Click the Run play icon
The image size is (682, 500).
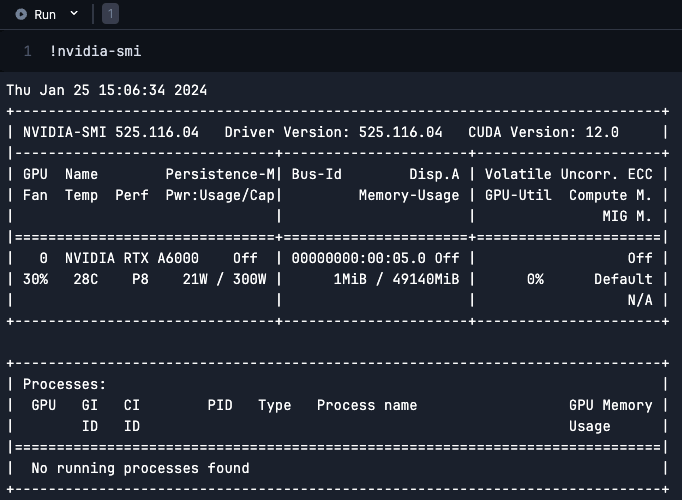tap(21, 14)
